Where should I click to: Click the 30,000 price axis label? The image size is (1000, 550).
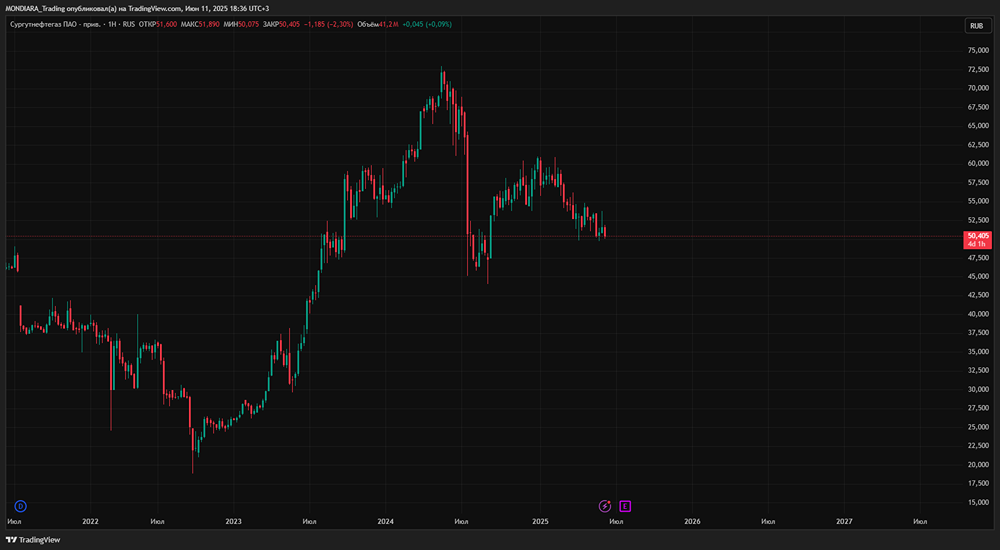pyautogui.click(x=978, y=389)
